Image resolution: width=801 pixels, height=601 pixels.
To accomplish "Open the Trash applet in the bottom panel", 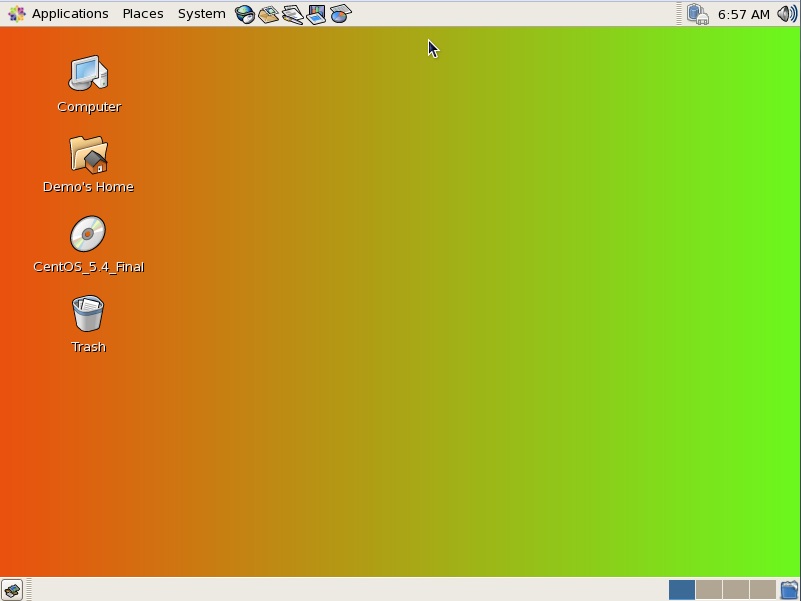I will (788, 589).
